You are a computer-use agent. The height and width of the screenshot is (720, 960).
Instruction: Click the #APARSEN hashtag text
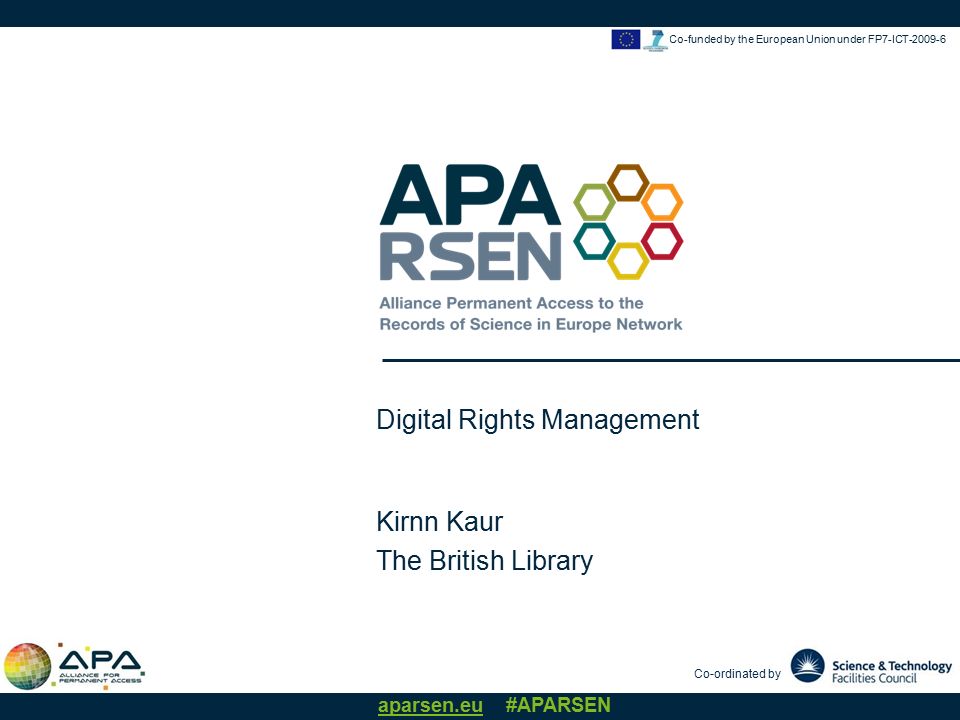[x=558, y=705]
